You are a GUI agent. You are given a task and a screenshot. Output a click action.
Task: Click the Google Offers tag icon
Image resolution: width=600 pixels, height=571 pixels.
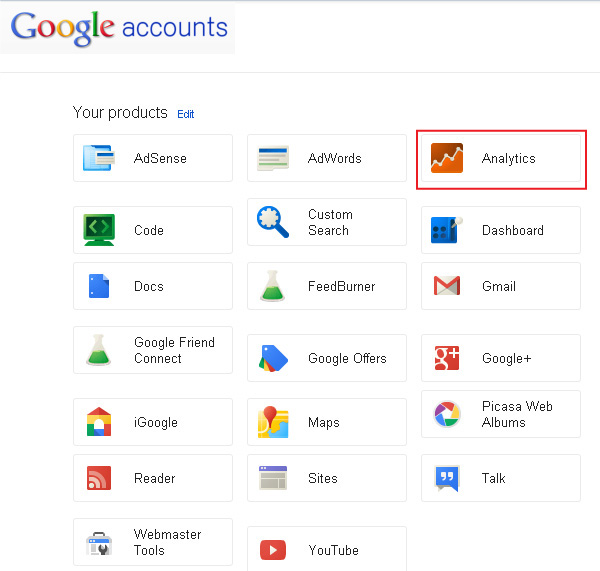point(273,358)
